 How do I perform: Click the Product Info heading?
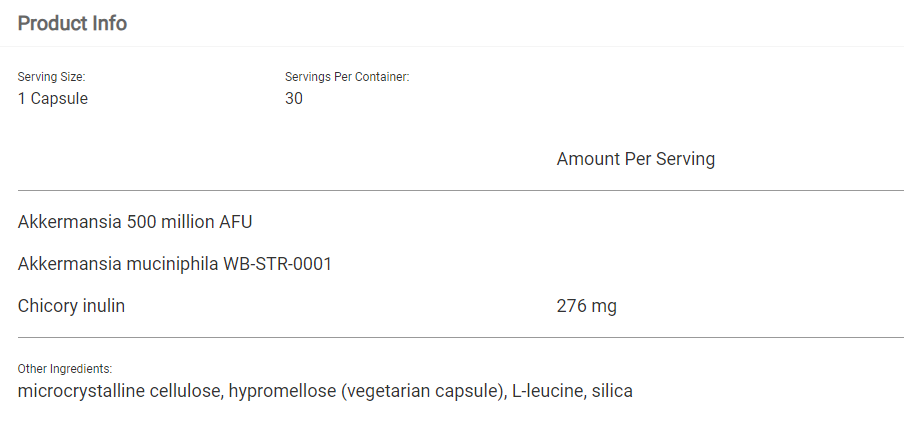click(x=72, y=23)
